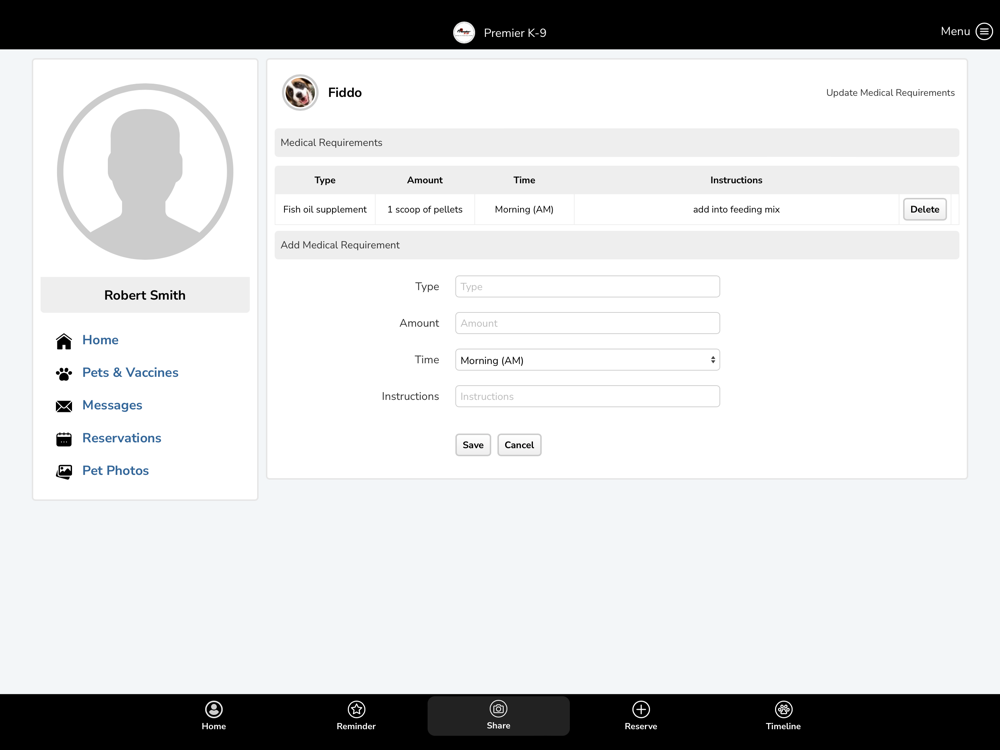Select the Reserve tab label
Image resolution: width=1000 pixels, height=750 pixels.
coord(641,726)
